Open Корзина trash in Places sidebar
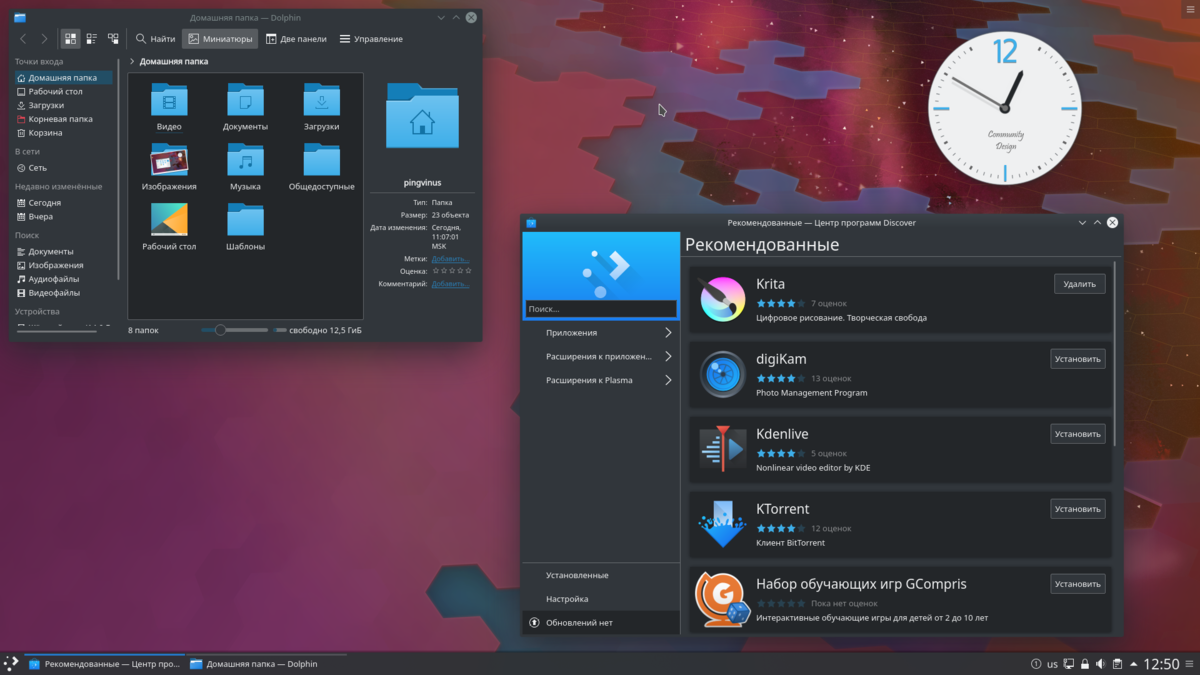Viewport: 1200px width, 675px height. tap(63, 132)
